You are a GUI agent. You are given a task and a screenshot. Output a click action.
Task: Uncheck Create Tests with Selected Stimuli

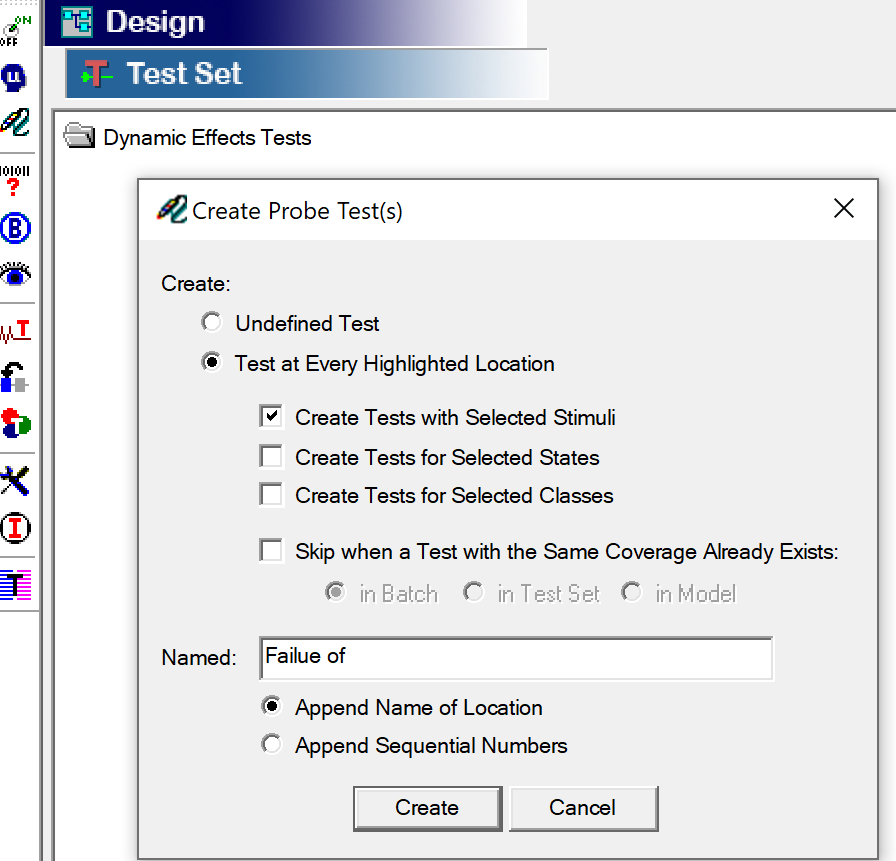[271, 417]
